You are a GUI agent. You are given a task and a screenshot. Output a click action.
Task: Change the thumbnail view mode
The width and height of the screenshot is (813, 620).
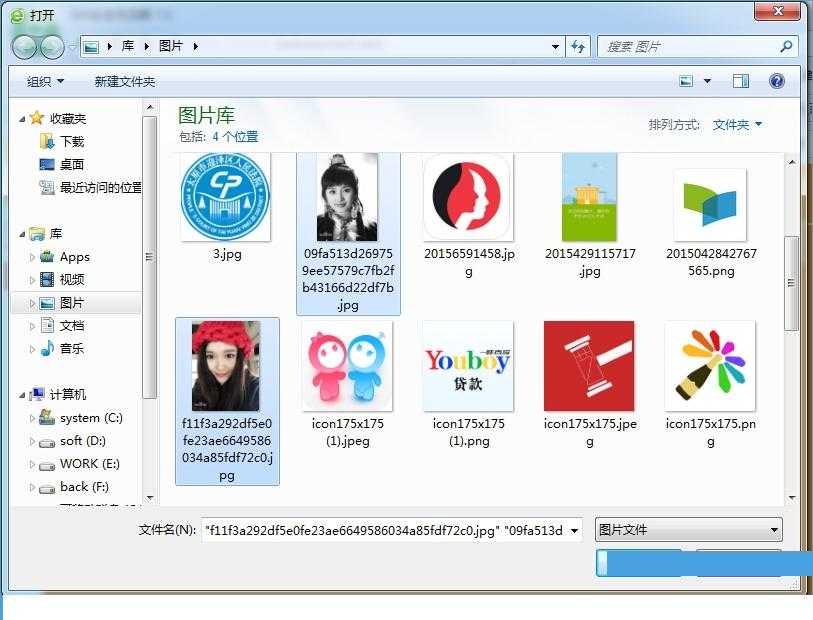point(687,81)
